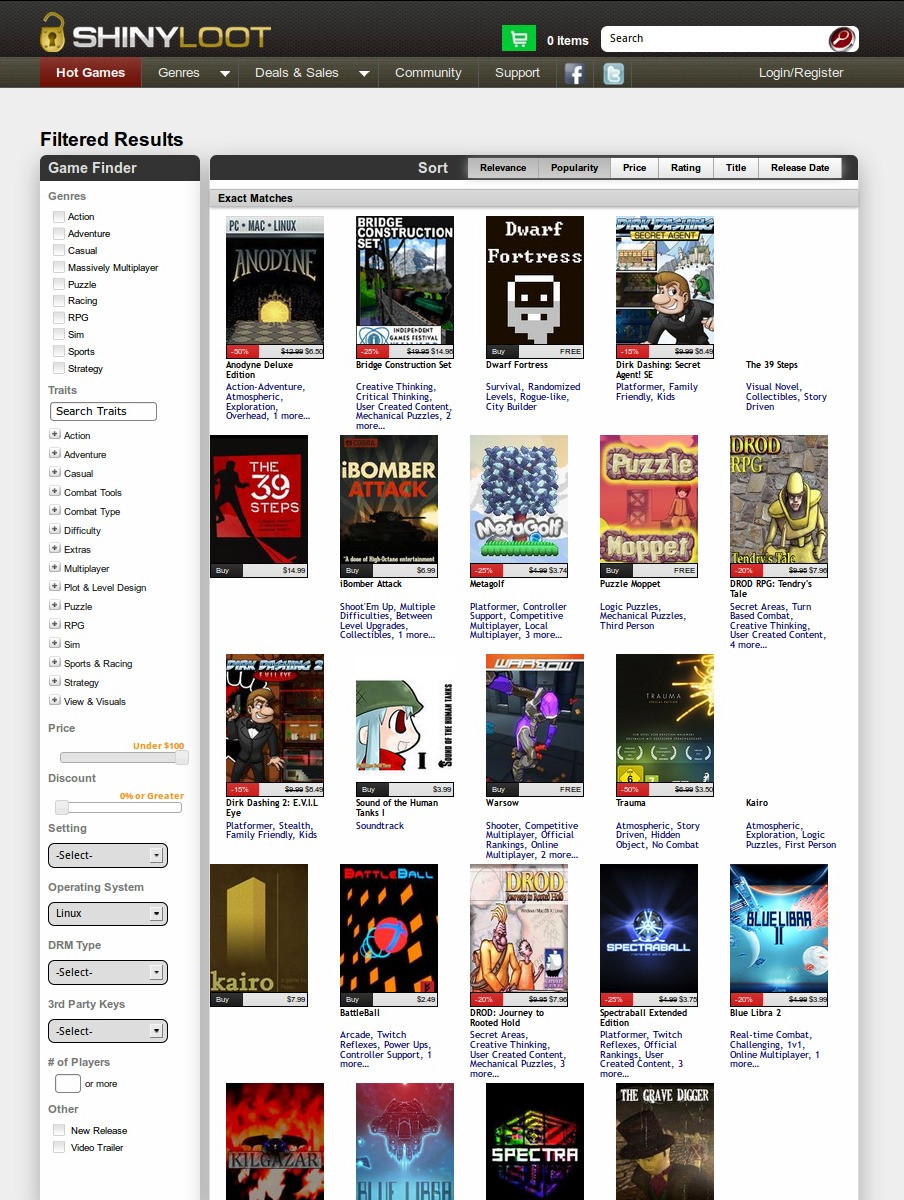This screenshot has width=904, height=1200.
Task: Check the Casual genre checkbox
Action: 59,250
